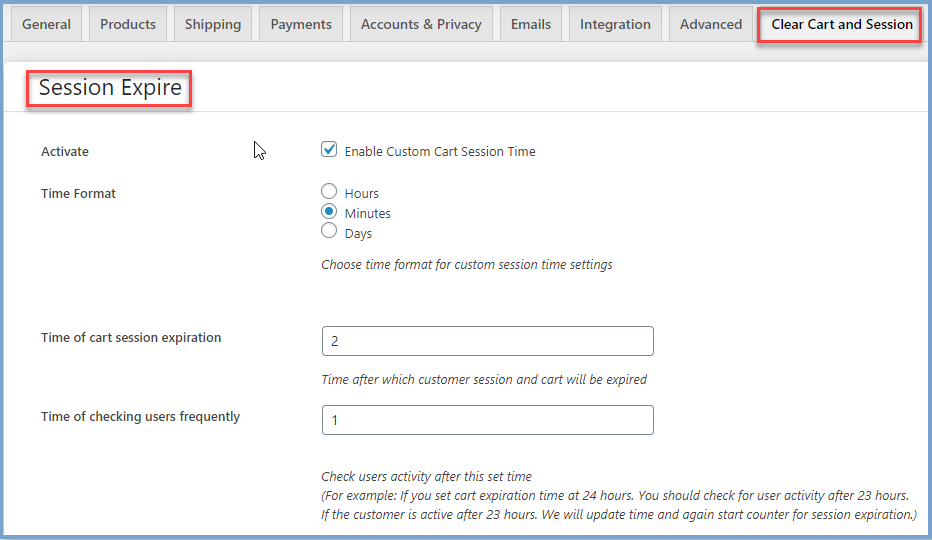Screen dimensions: 932x540
Task: Switch to the Products tab
Action: (x=128, y=24)
